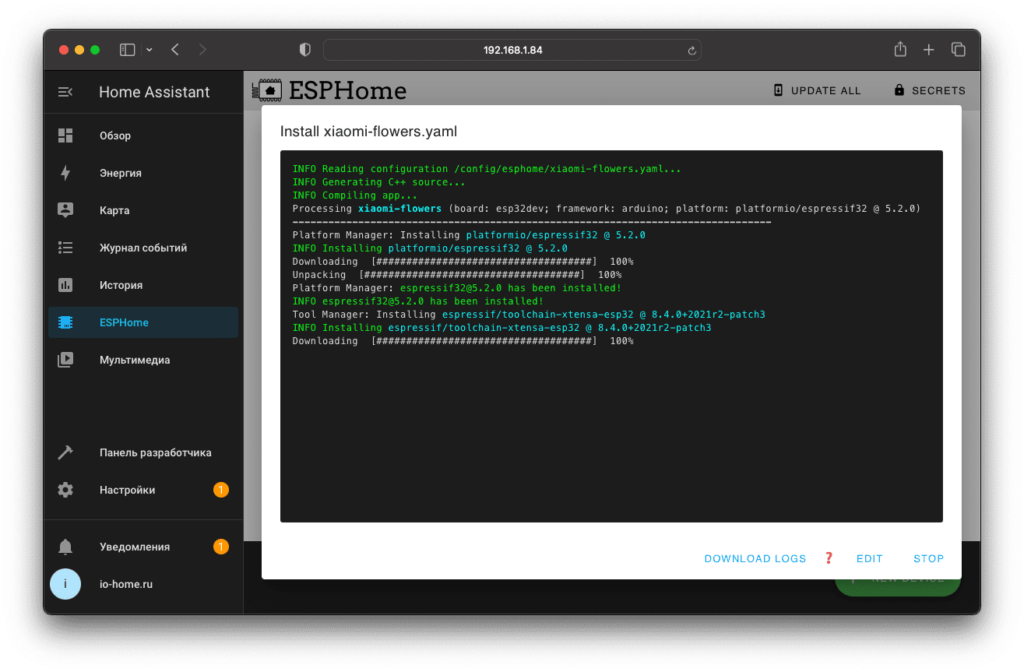
Task: Click the lock icon beside SECRETS
Action: click(x=899, y=90)
